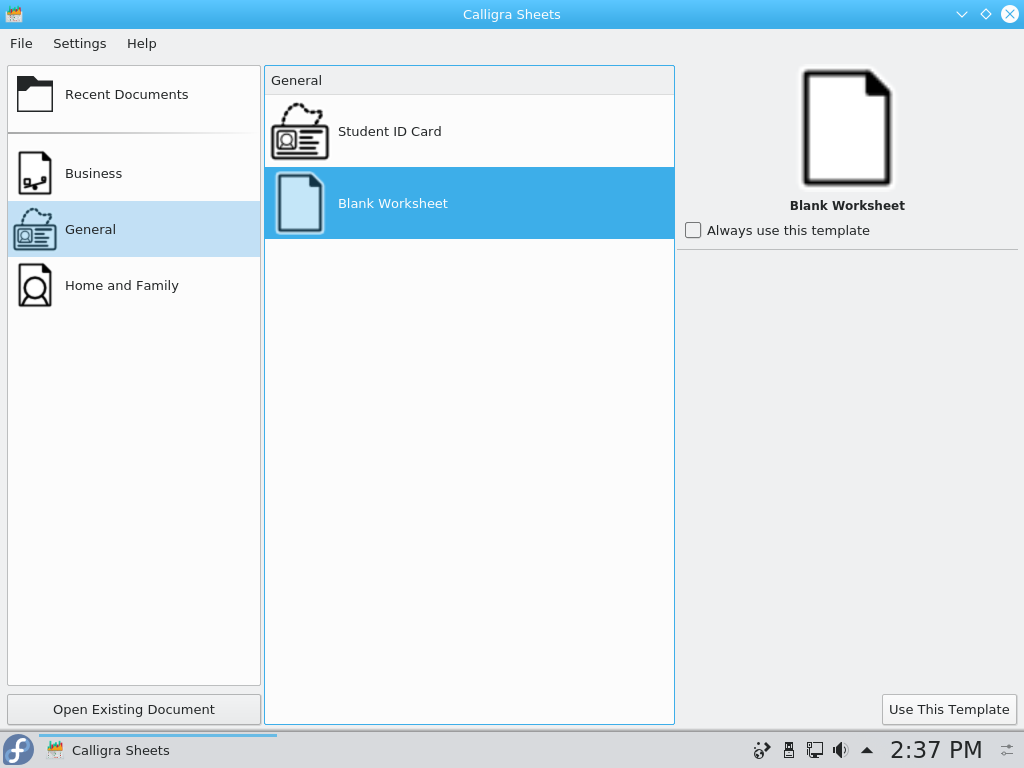The height and width of the screenshot is (768, 1024).
Task: Open the volume speaker tray icon
Action: 840,750
